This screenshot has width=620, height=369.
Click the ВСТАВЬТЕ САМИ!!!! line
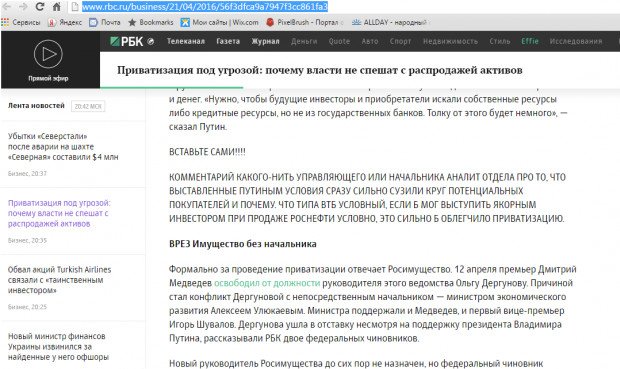pos(207,152)
